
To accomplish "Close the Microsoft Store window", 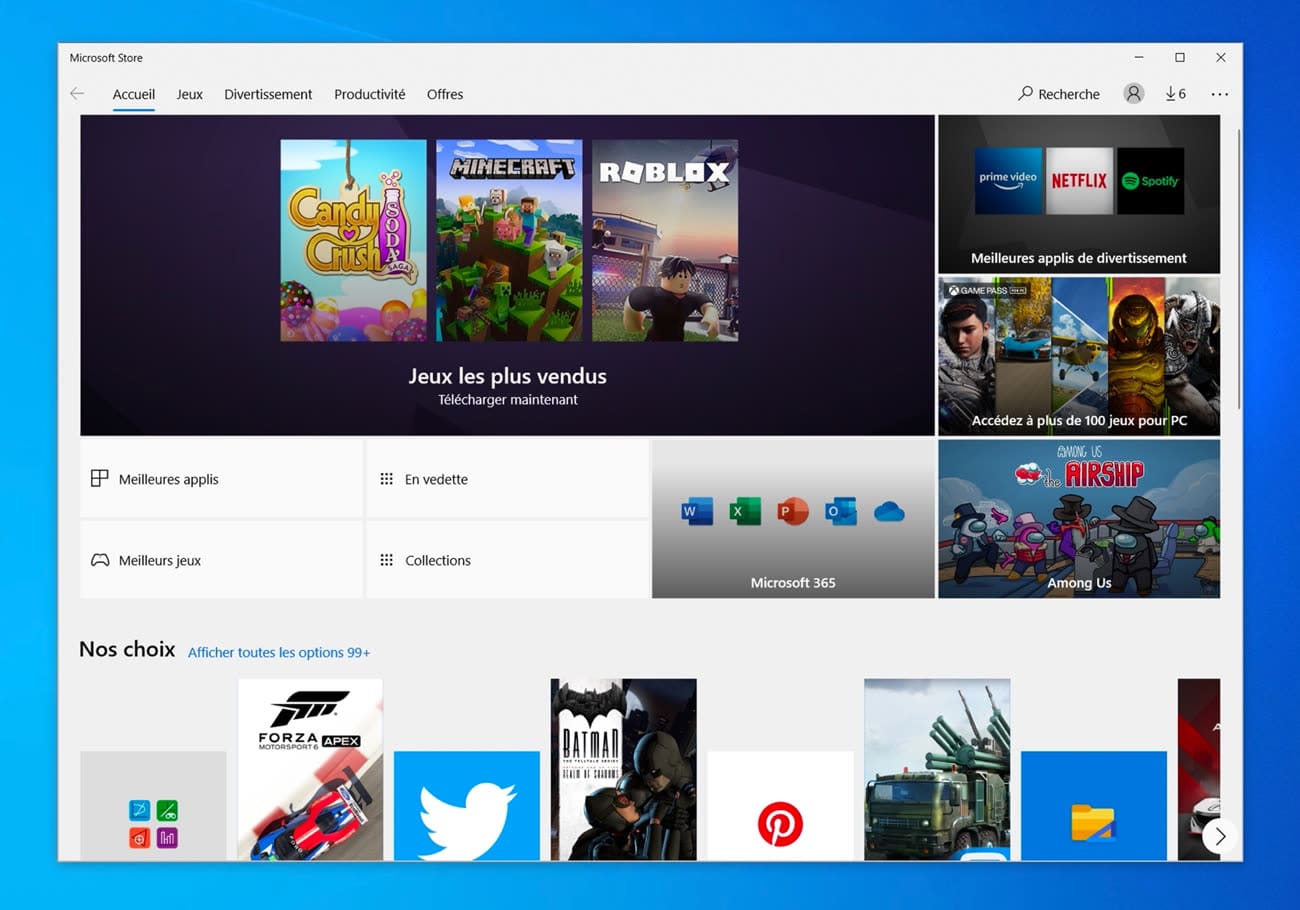I will (1221, 58).
